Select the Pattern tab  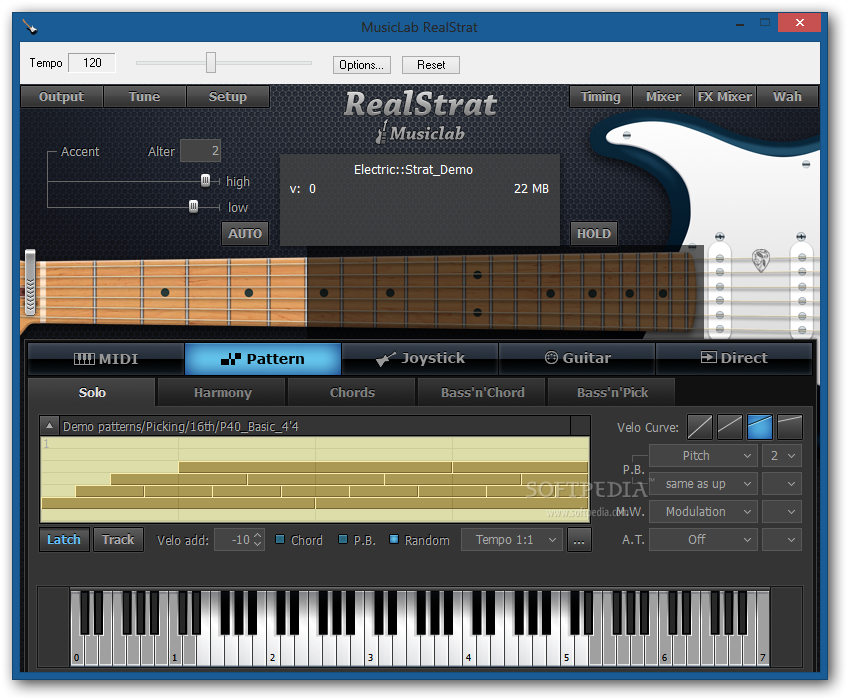point(263,359)
